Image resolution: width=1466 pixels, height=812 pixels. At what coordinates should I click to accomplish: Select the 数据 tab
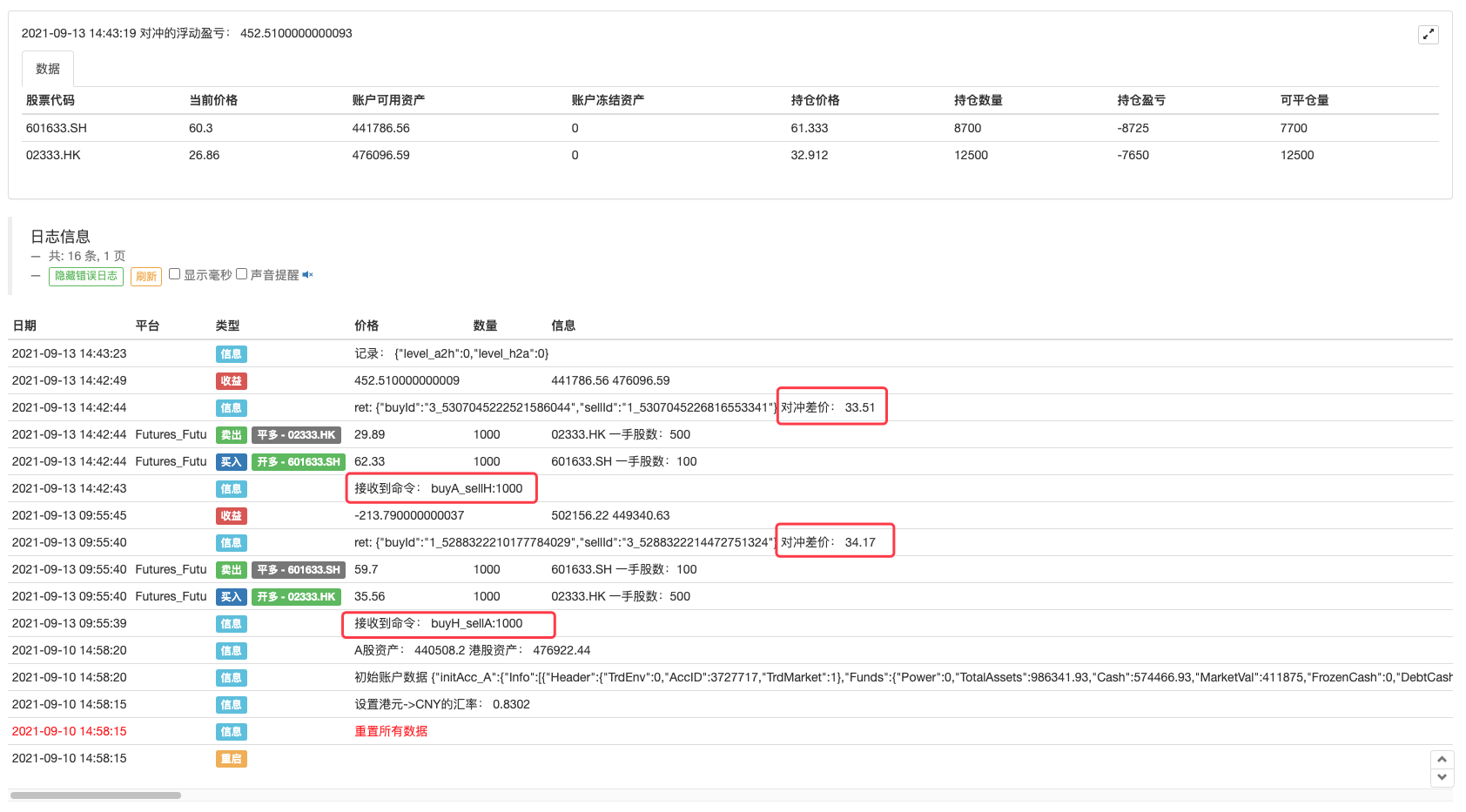pos(48,69)
